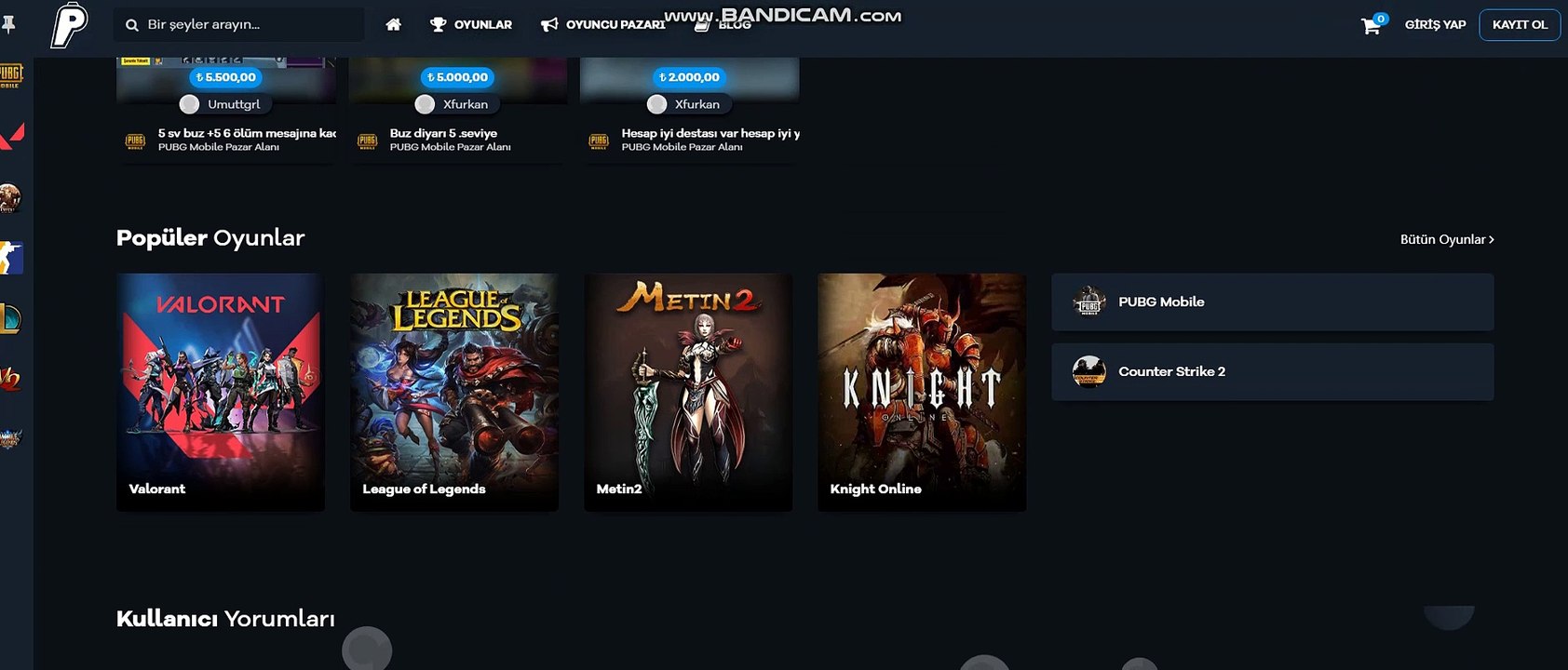The image size is (1568, 670).
Task: Open the Knight Online game card
Action: coord(922,392)
